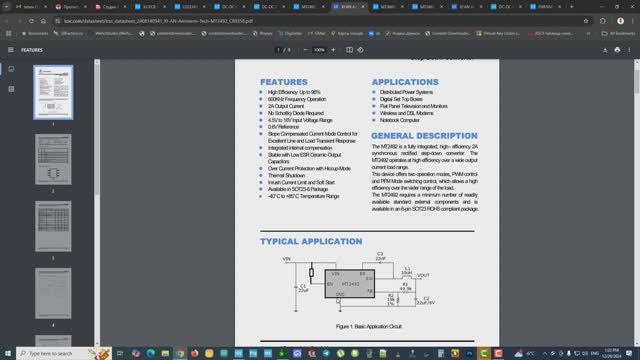Open the Chrome profile avatar
The image size is (640, 360).
point(620,21)
